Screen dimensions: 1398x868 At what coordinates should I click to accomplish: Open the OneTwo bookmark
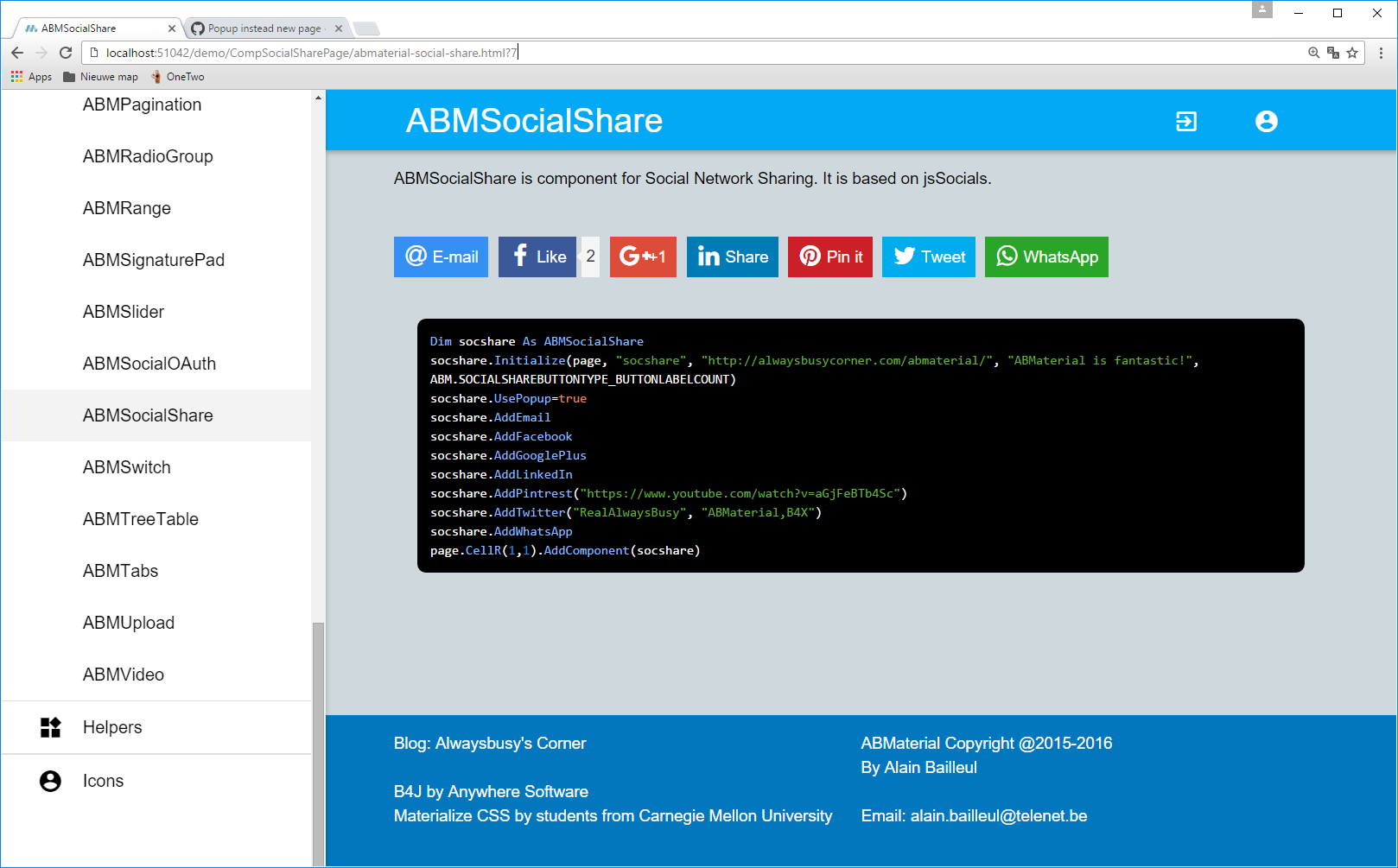178,77
